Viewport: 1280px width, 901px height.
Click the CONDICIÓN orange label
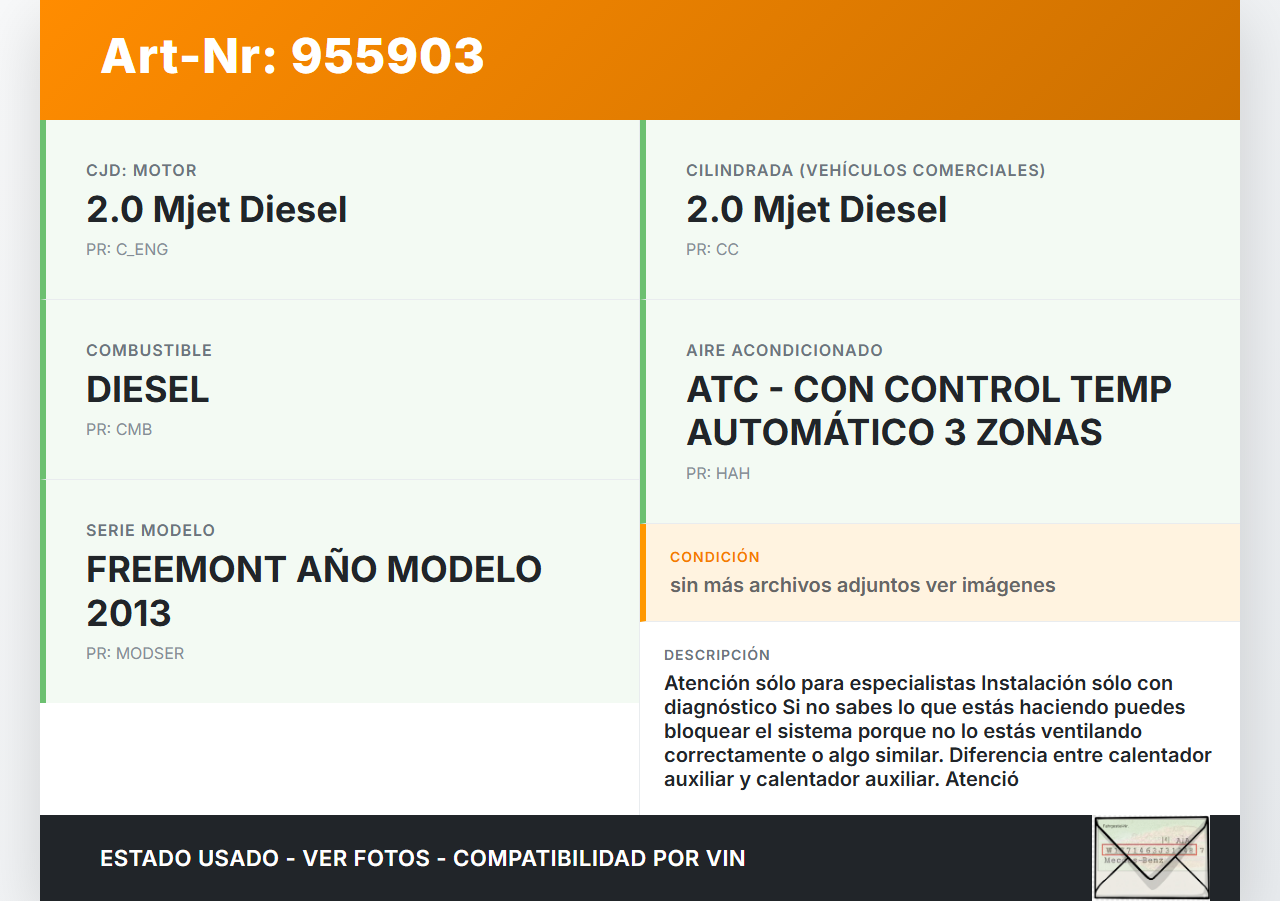point(714,557)
